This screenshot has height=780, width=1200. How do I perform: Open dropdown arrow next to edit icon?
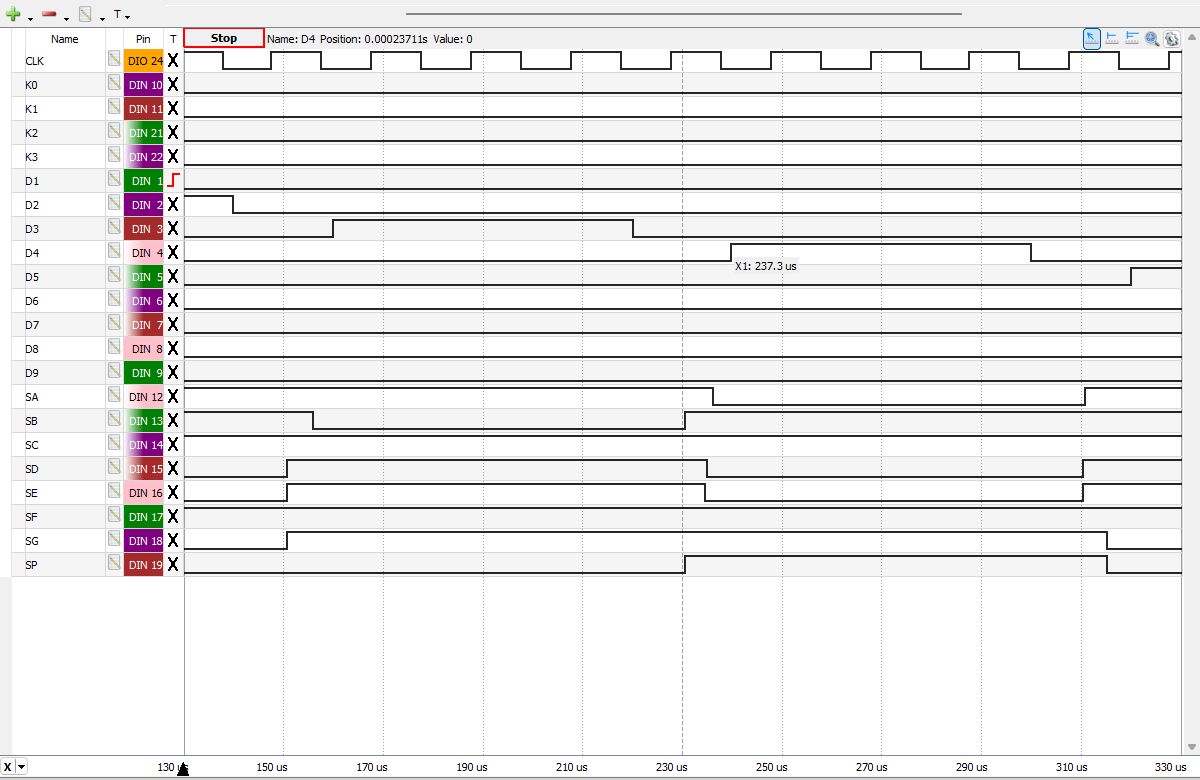[x=102, y=18]
